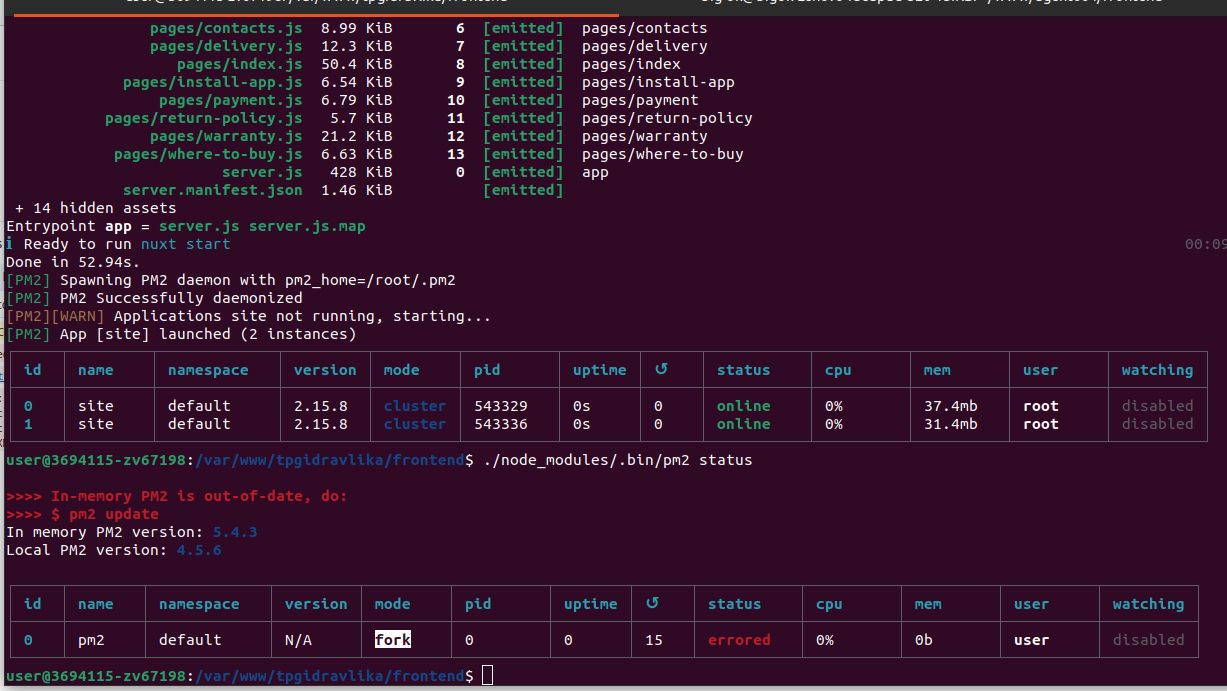
Task: Click the local PM2 version 4.5.6
Action: (199, 550)
